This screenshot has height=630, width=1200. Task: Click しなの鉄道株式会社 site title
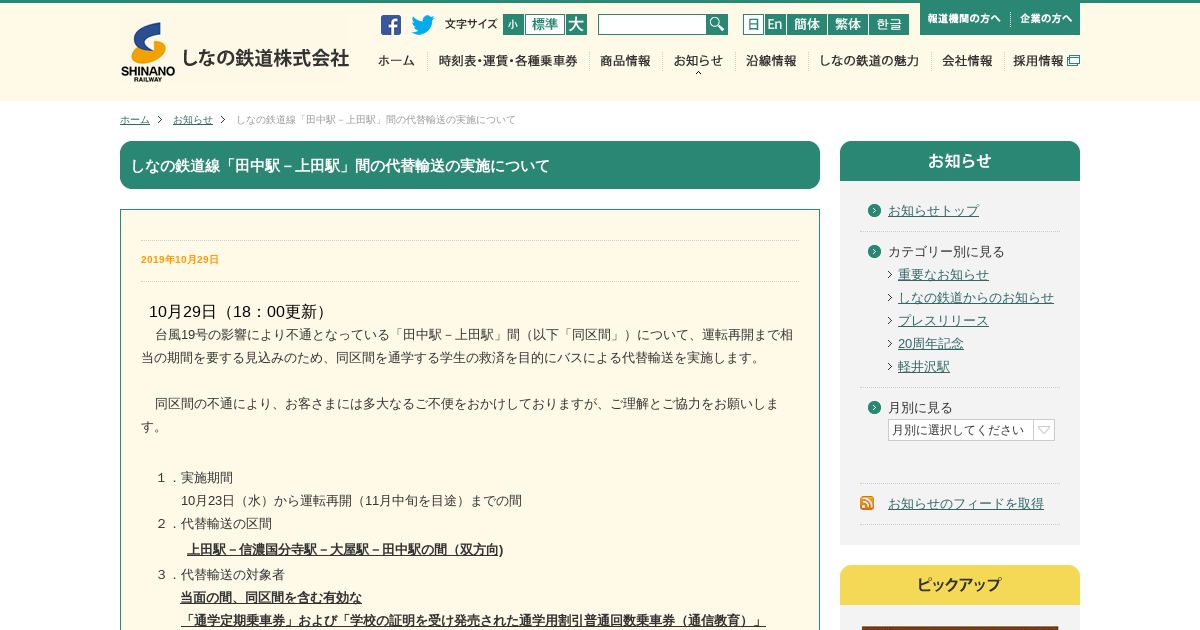click(265, 57)
